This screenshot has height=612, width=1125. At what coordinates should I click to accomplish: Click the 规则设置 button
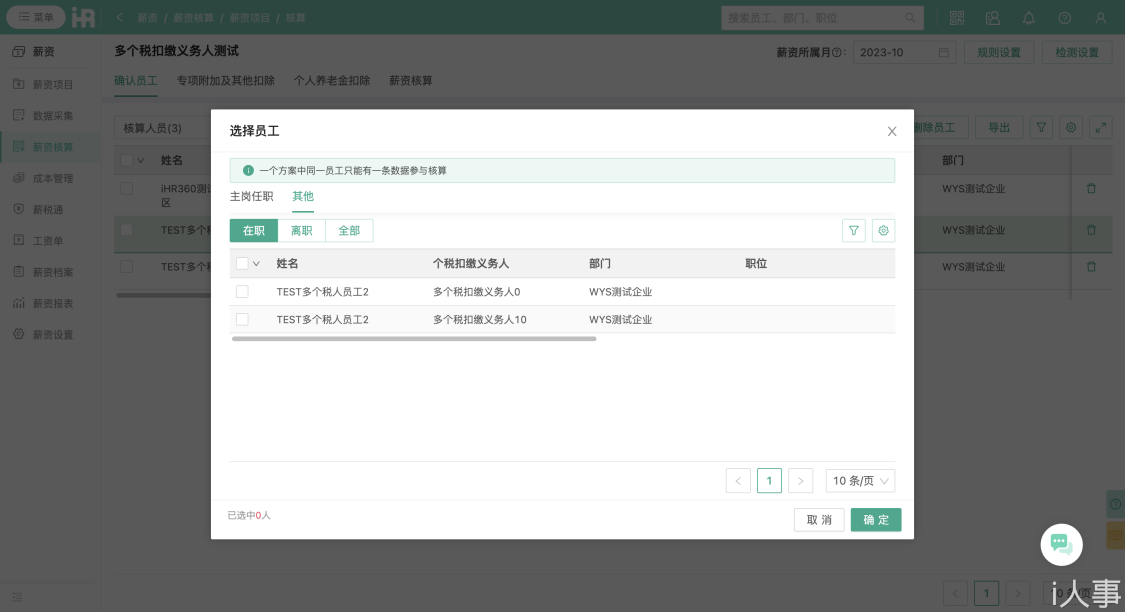point(999,52)
